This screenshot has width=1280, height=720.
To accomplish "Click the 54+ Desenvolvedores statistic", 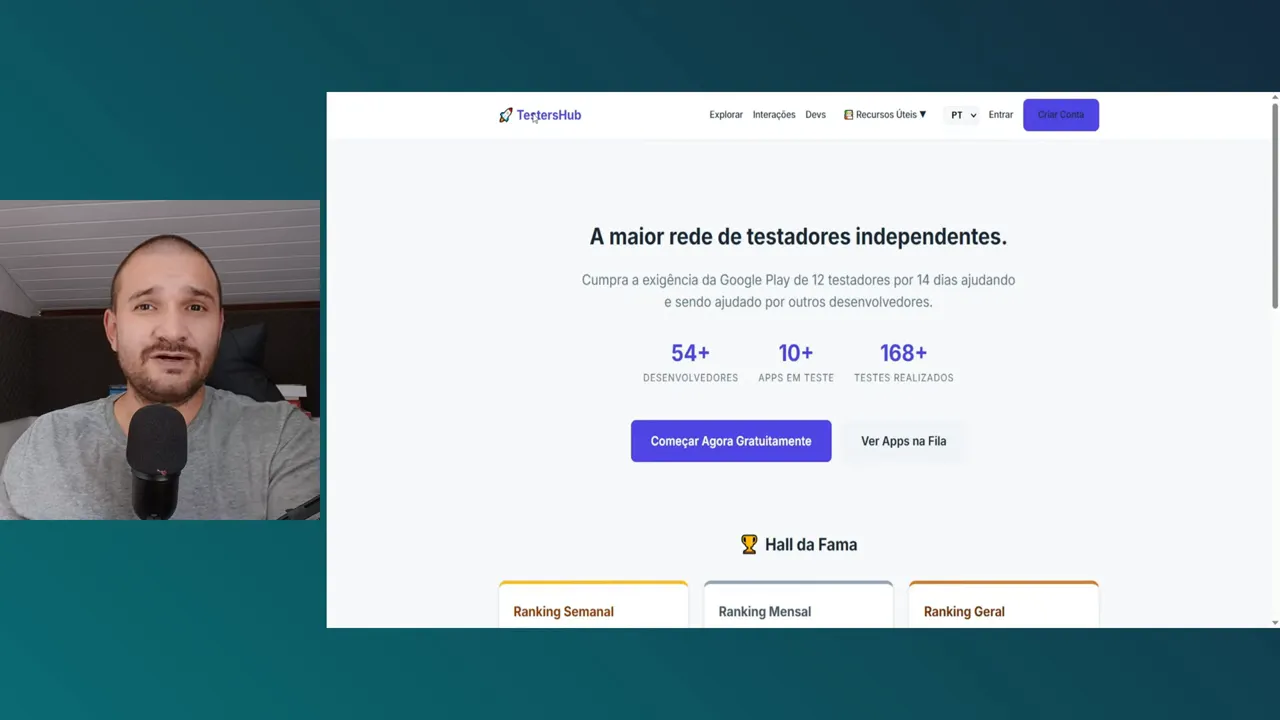I will 690,363.
